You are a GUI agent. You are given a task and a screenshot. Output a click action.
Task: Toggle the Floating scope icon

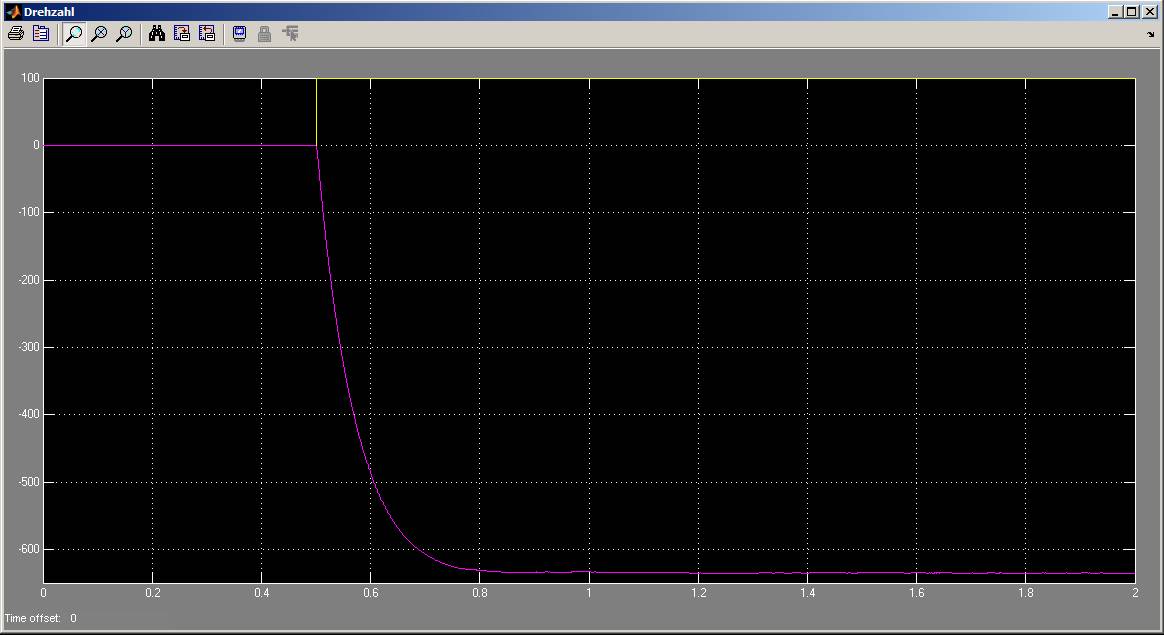pos(240,34)
